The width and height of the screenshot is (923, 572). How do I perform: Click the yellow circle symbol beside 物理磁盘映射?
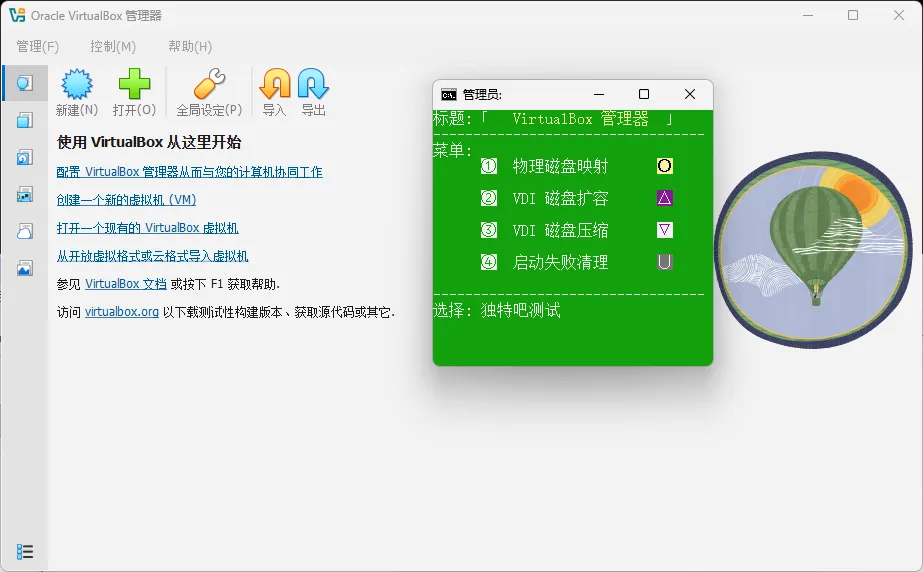coord(665,166)
